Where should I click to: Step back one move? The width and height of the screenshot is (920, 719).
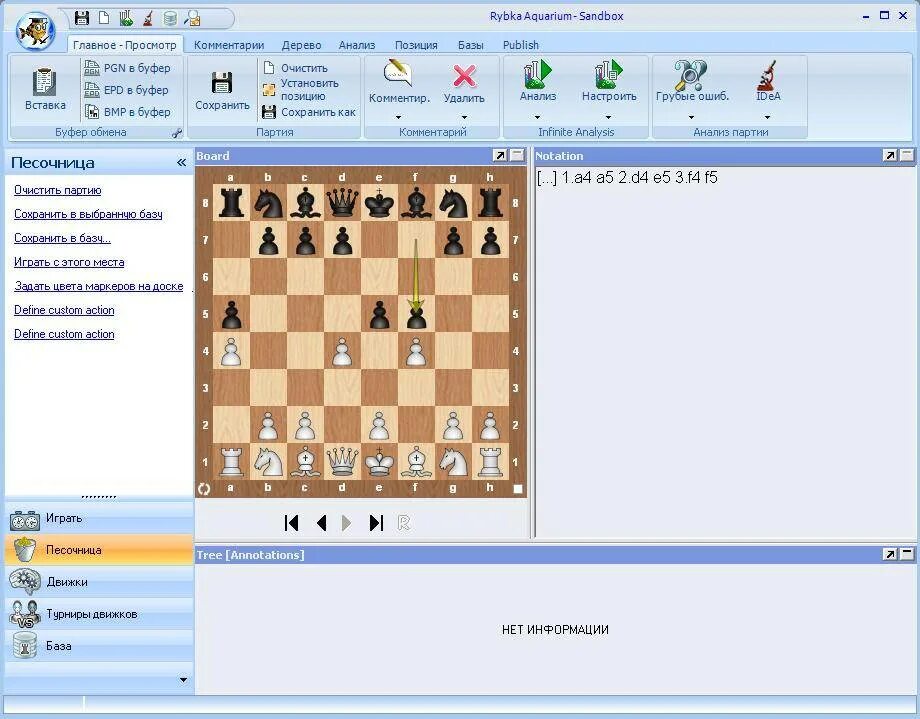pos(321,522)
